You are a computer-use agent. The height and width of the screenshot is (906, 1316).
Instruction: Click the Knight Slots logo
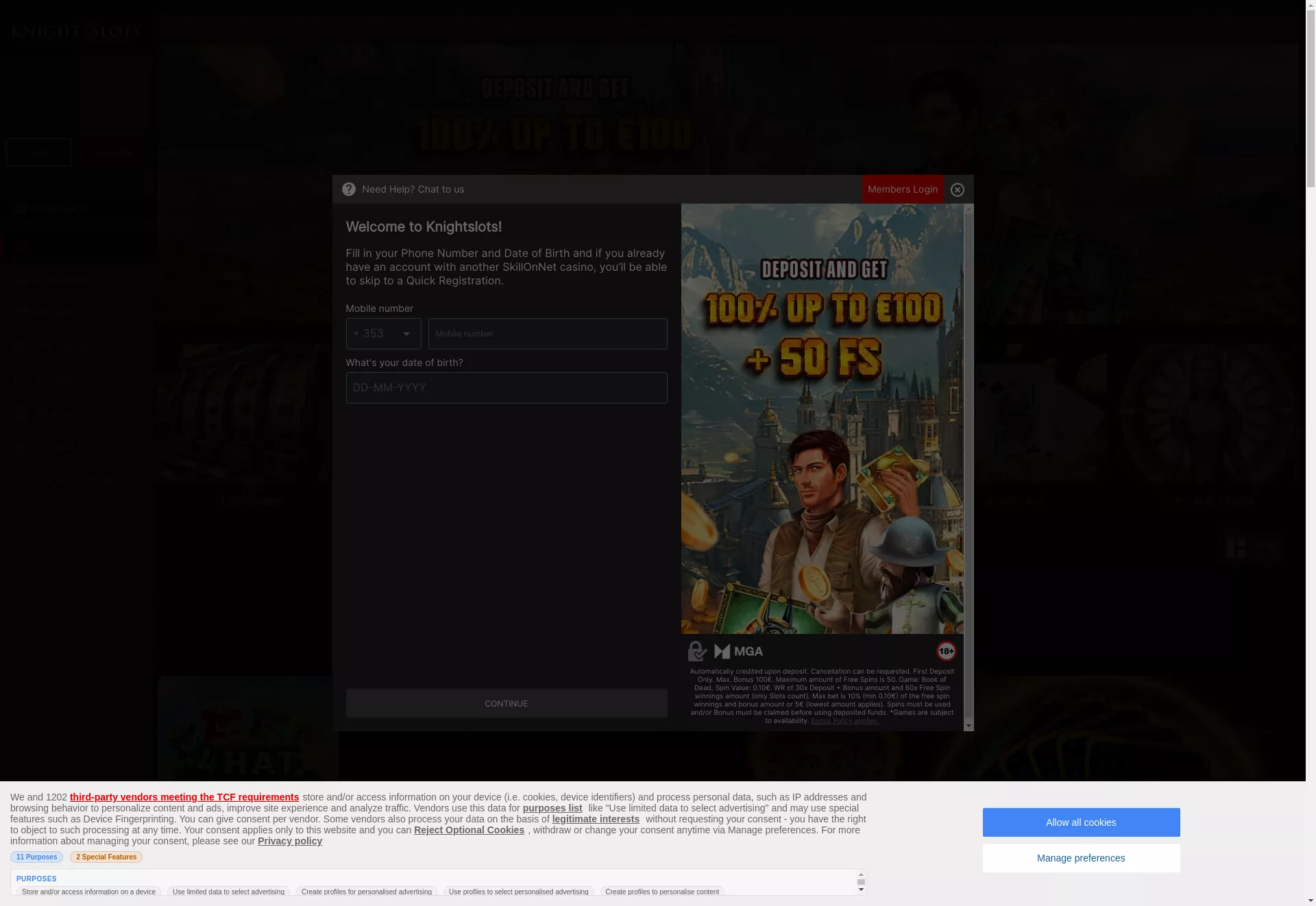click(x=76, y=32)
